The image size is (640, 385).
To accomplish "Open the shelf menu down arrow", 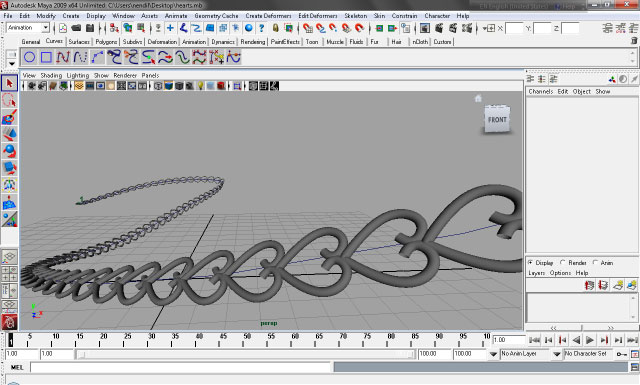I will click(12, 64).
